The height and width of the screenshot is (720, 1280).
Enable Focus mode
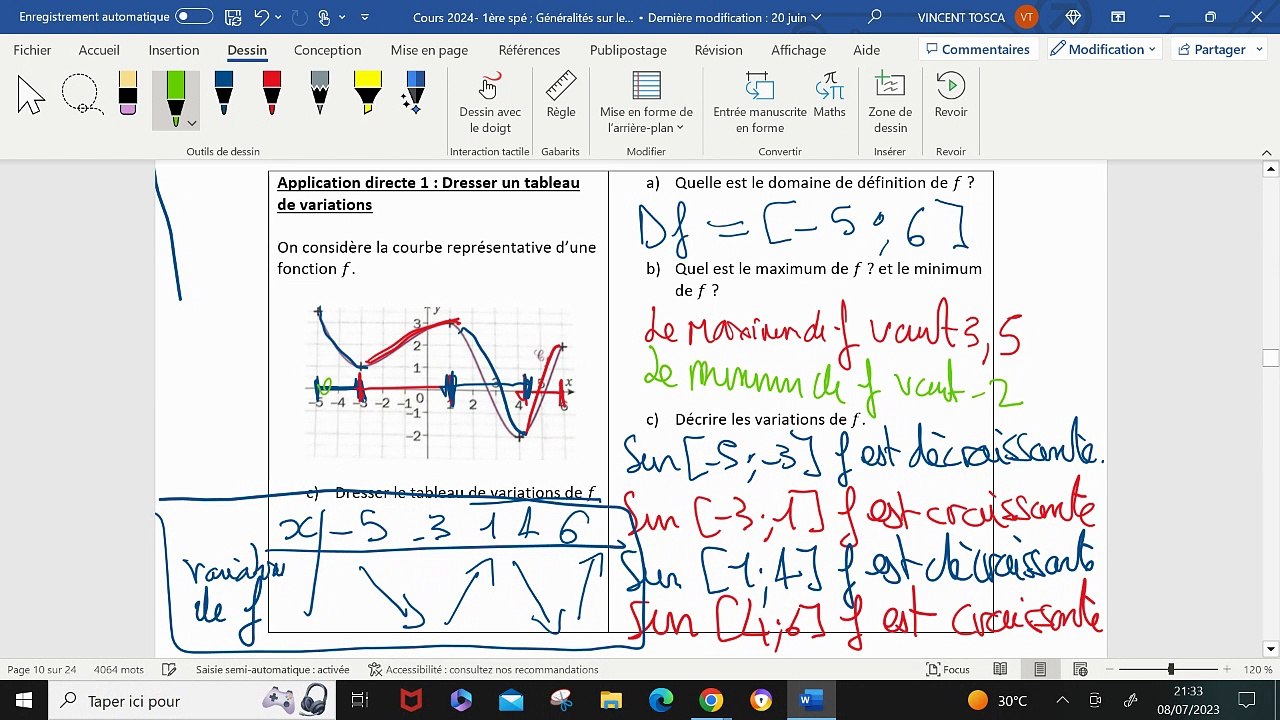click(948, 670)
